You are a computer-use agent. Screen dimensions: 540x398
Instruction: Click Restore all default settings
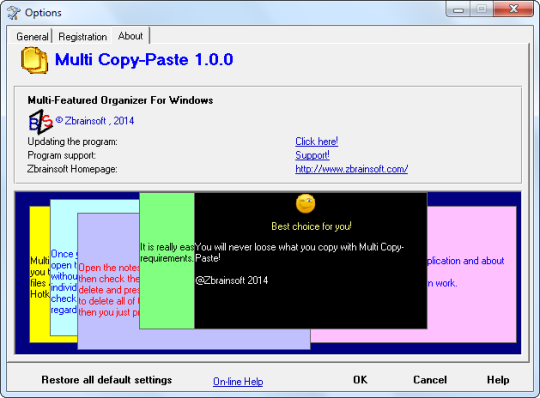click(107, 380)
